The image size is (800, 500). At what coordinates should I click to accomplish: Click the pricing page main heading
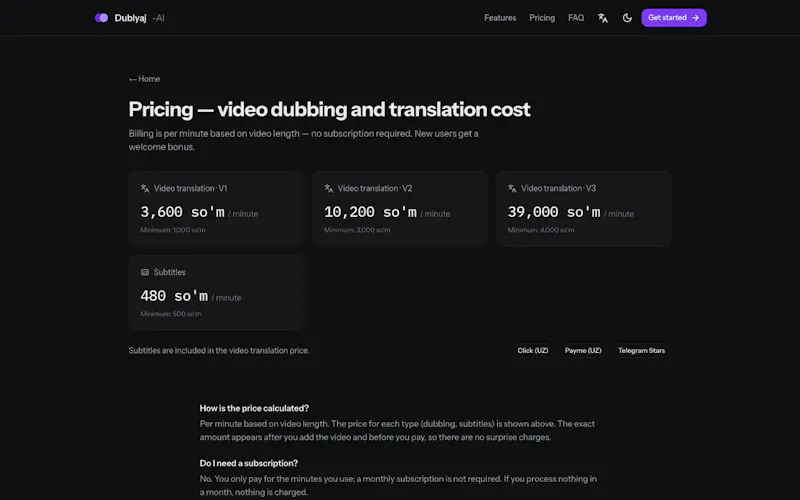pos(329,109)
